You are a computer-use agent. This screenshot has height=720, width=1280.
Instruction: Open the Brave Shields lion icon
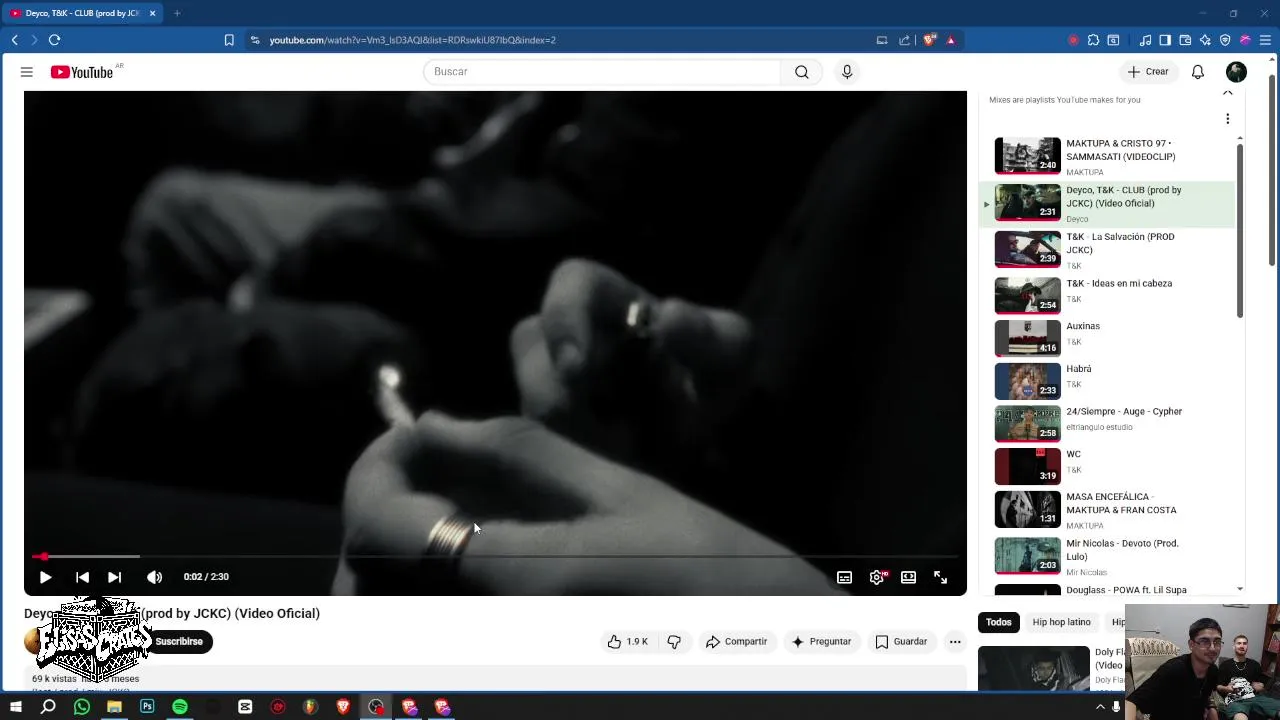click(x=929, y=40)
